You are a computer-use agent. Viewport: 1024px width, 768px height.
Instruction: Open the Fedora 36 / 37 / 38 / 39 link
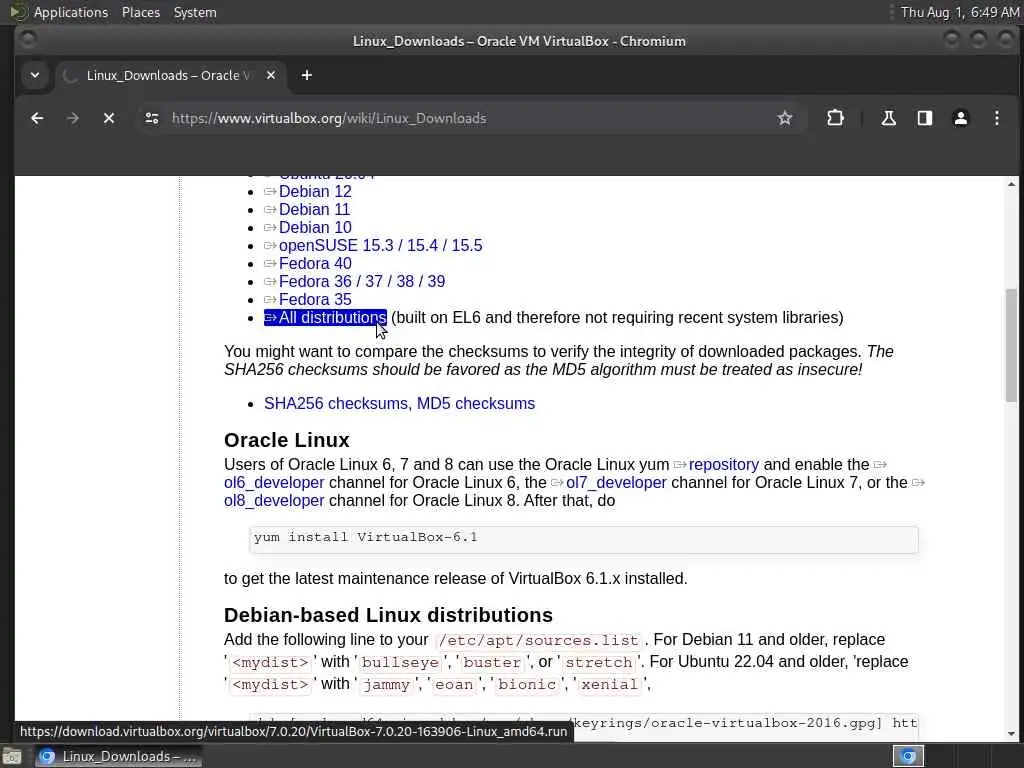pyautogui.click(x=362, y=281)
